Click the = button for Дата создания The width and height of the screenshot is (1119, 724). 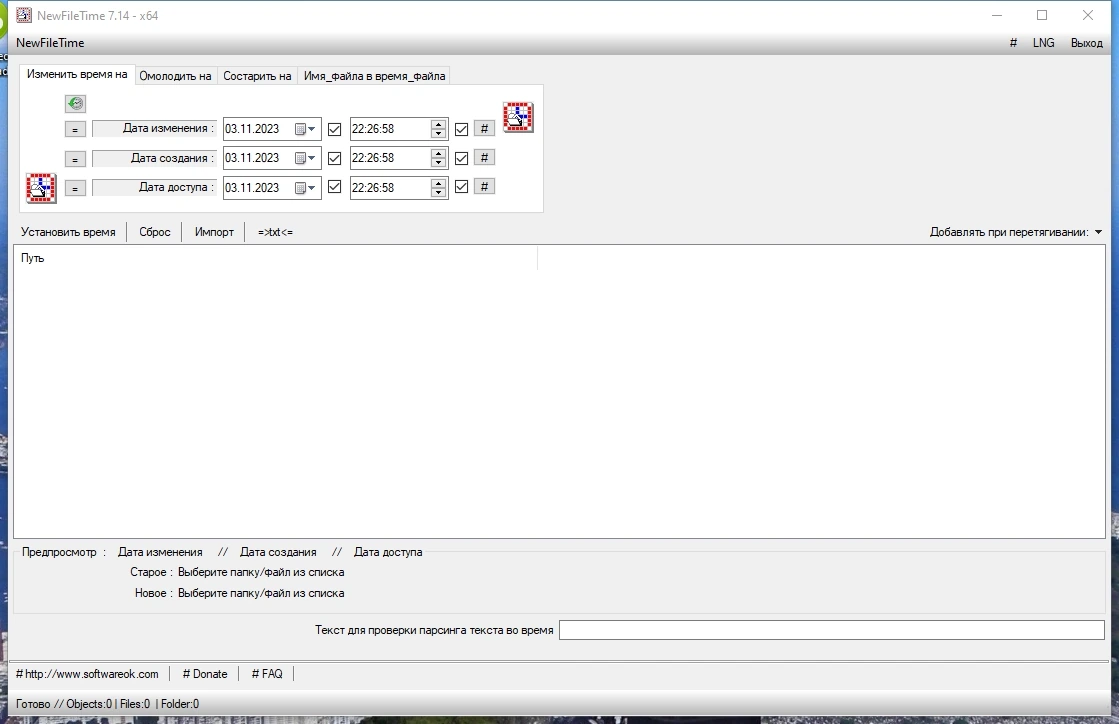coord(75,158)
